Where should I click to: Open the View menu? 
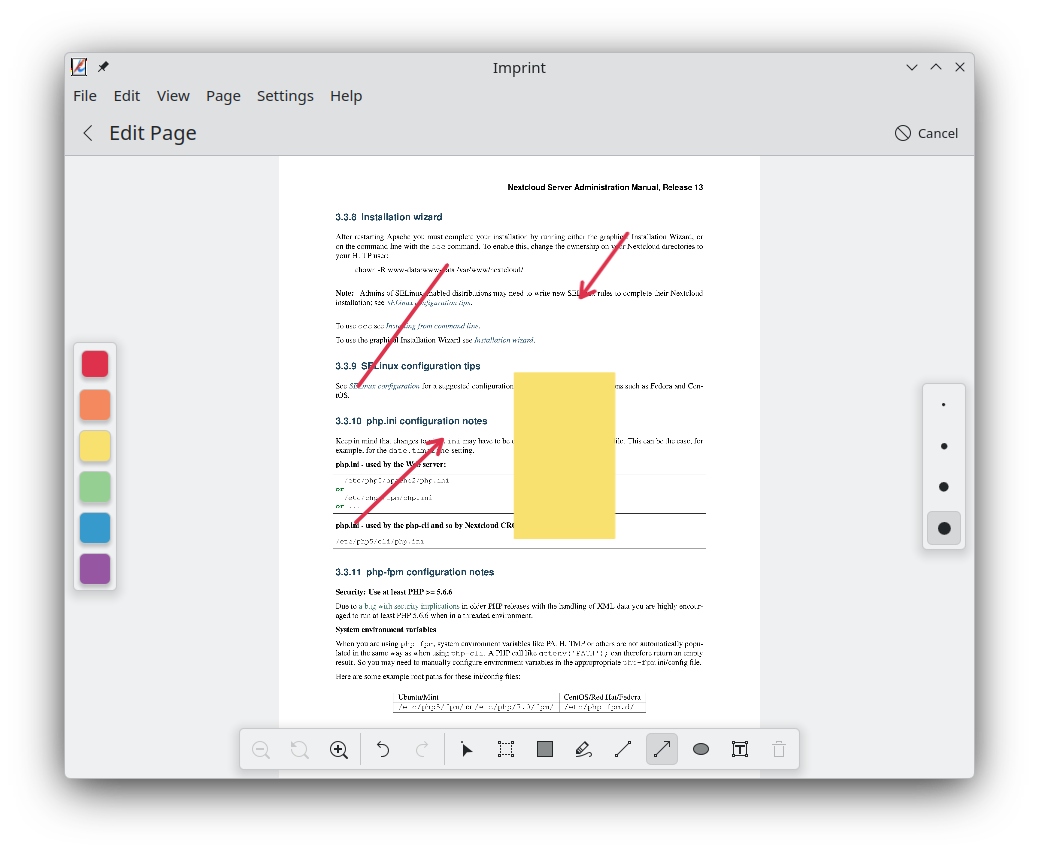point(173,96)
